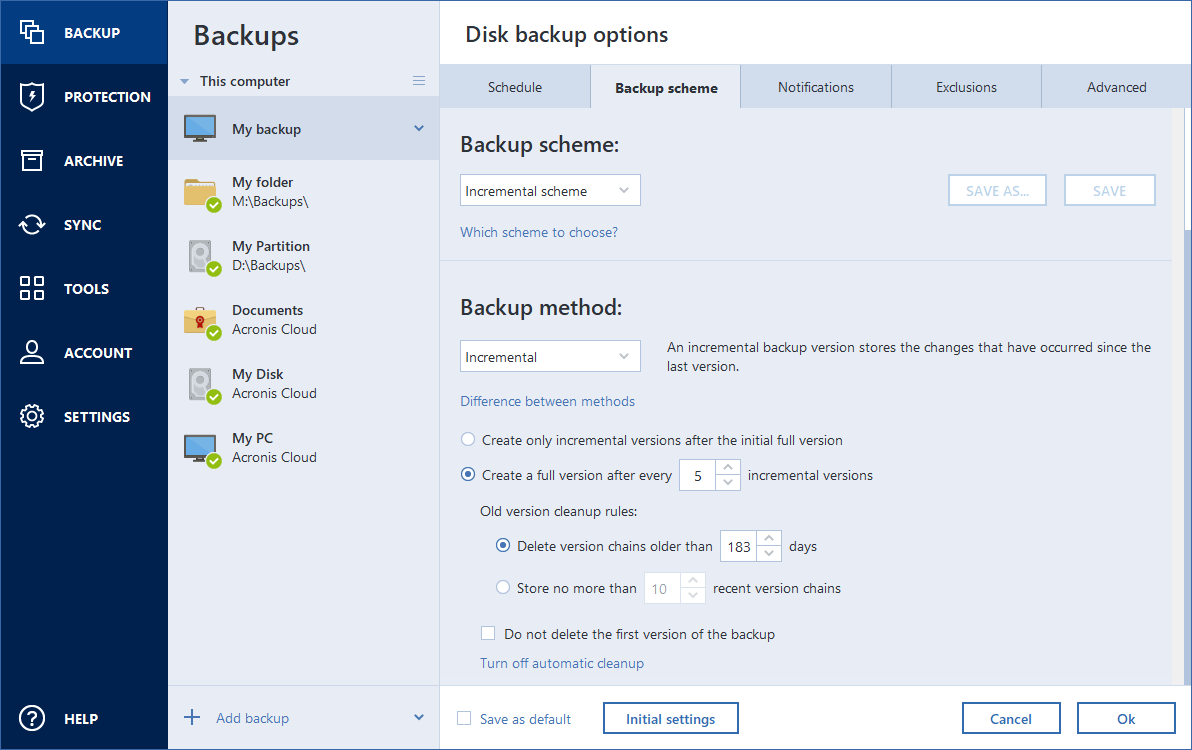
Task: Open the Exclusions tab
Action: tap(965, 86)
